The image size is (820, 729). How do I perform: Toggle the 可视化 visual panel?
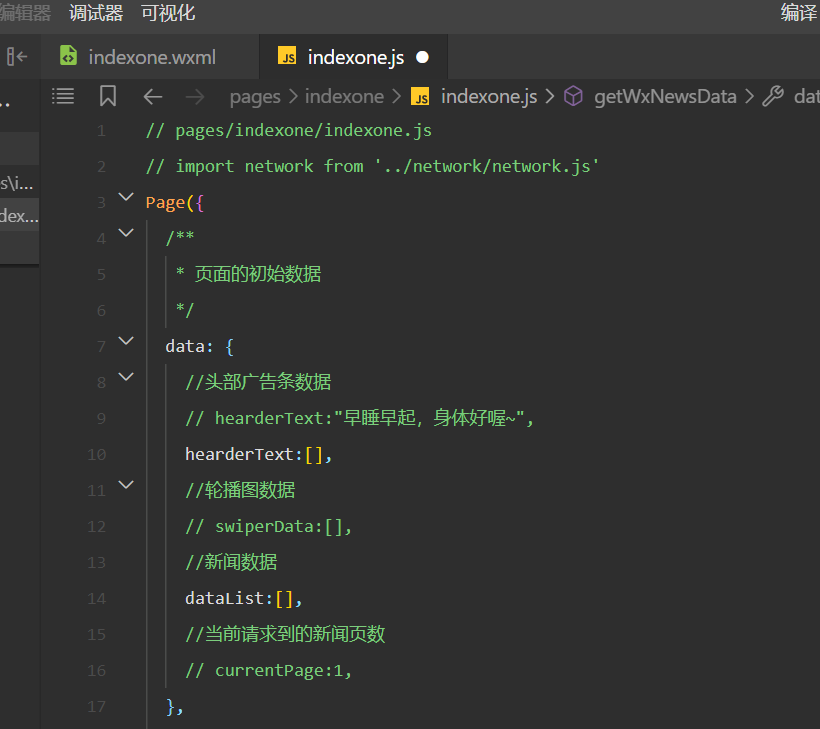[168, 13]
